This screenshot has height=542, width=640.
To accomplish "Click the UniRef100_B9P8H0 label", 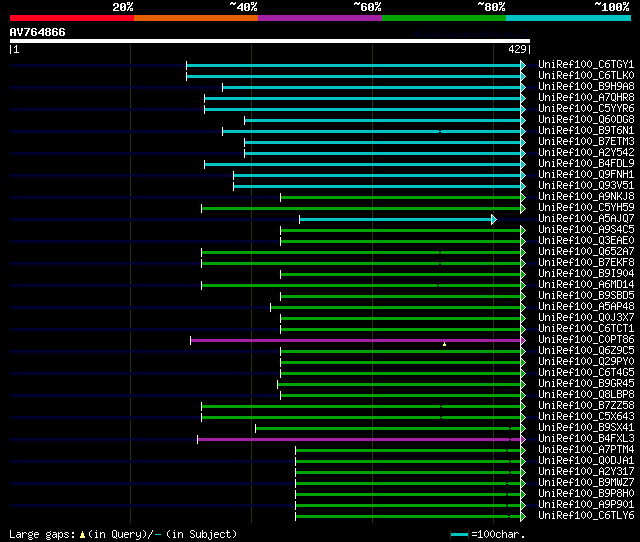I will [586, 494].
